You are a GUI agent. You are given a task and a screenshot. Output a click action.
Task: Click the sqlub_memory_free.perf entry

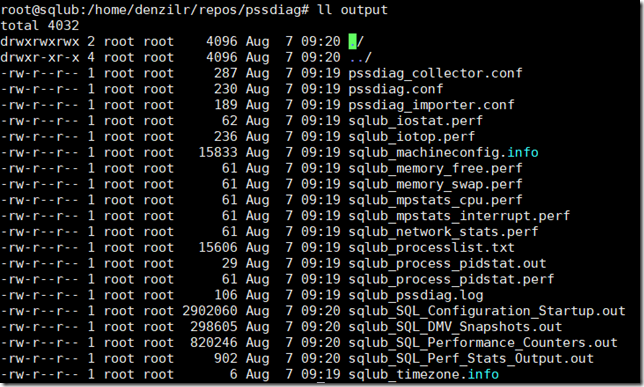[435, 168]
